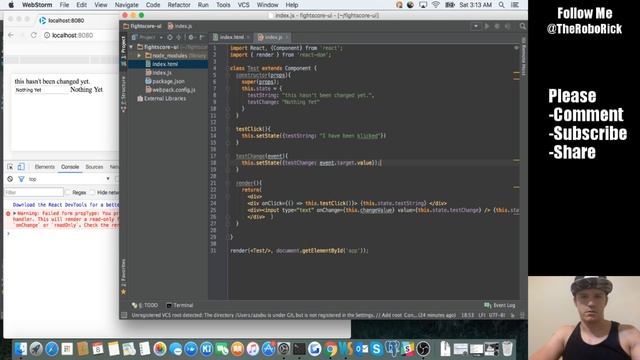Toggle the Structure tool window side tab
The width and height of the screenshot is (640, 360).
click(123, 94)
